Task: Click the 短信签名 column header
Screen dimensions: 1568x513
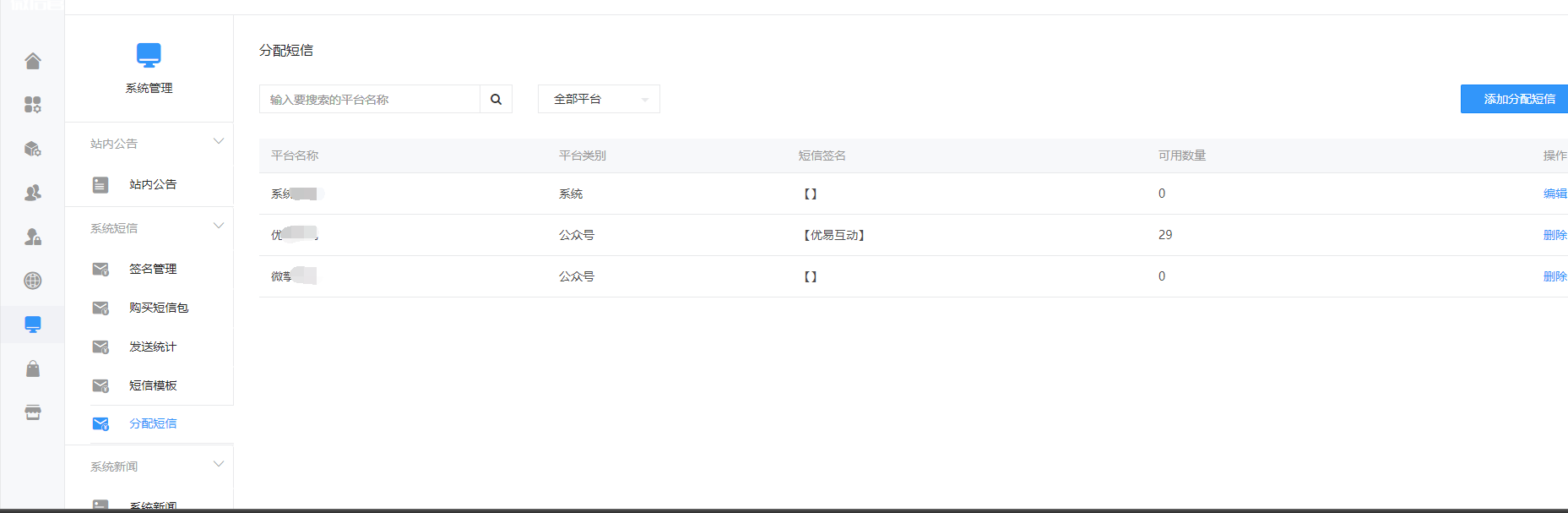Action: point(822,156)
